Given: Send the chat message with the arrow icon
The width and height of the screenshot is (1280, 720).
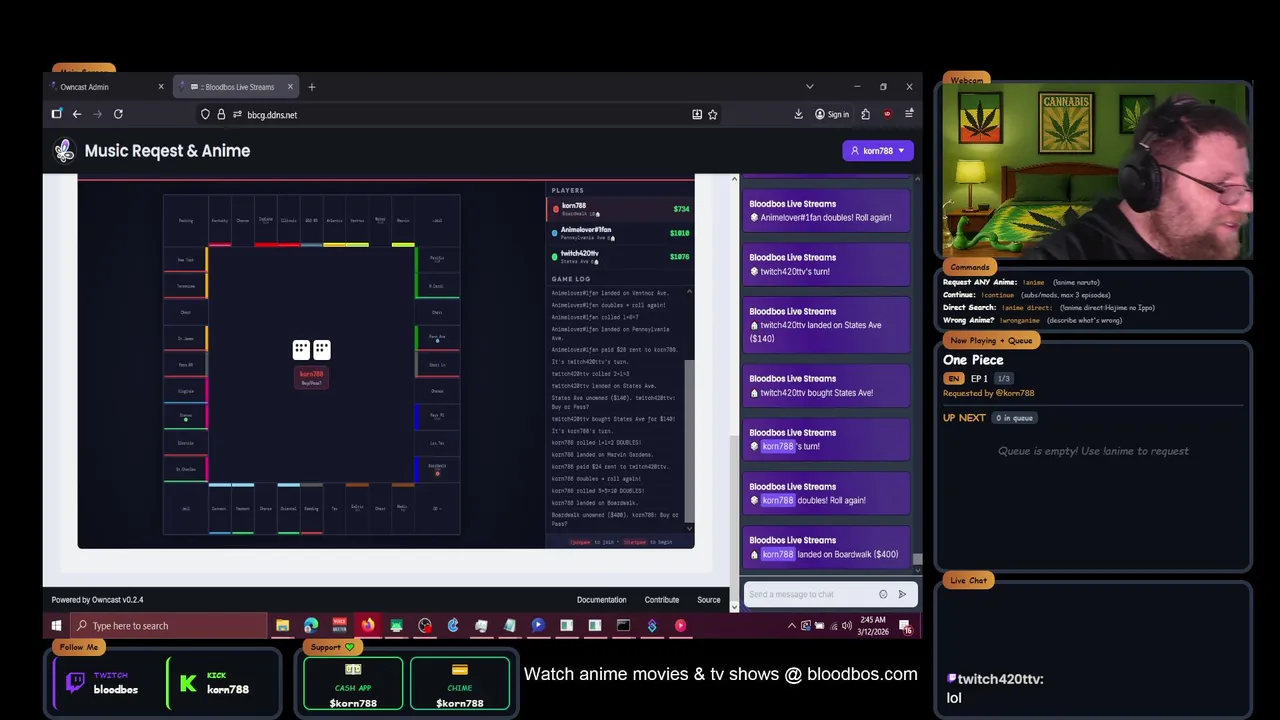Looking at the screenshot, I should pos(902,594).
